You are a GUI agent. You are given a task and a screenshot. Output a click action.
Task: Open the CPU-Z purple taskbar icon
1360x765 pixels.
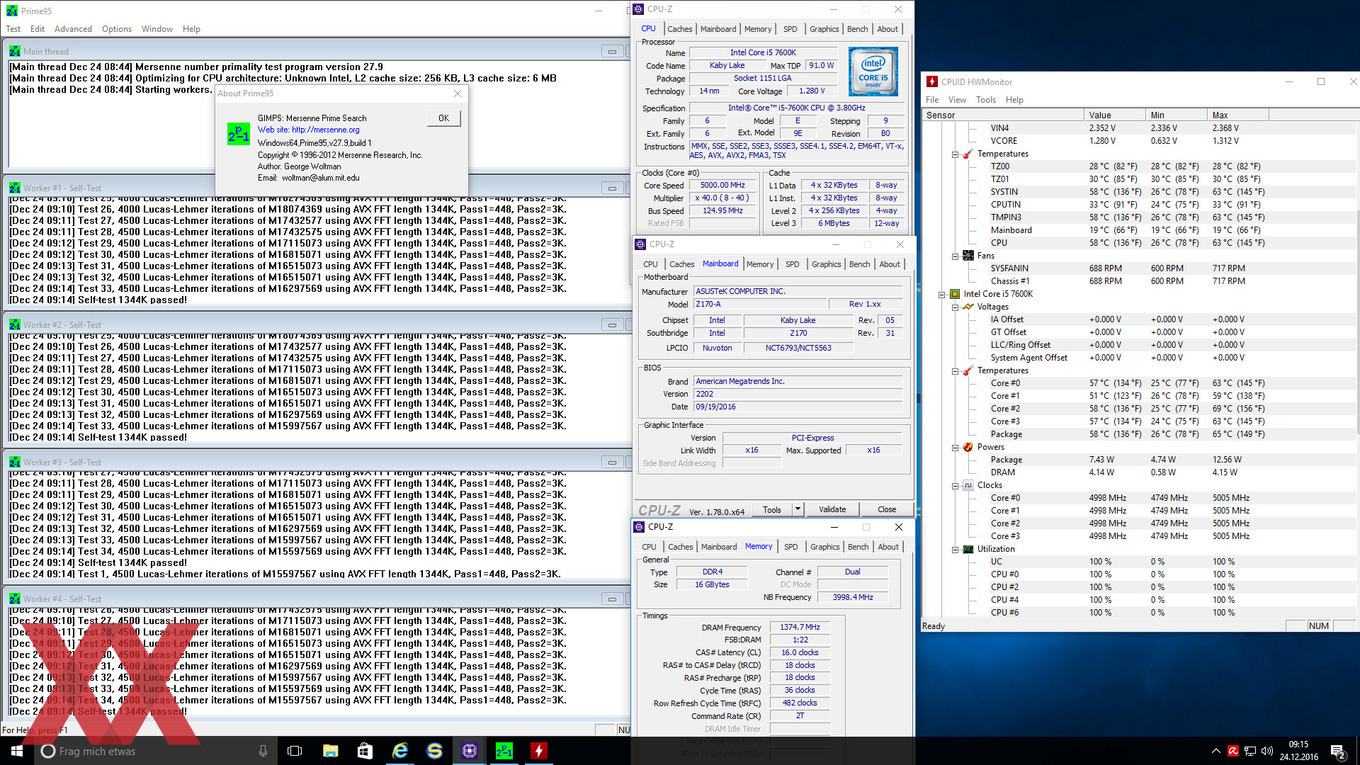[469, 751]
